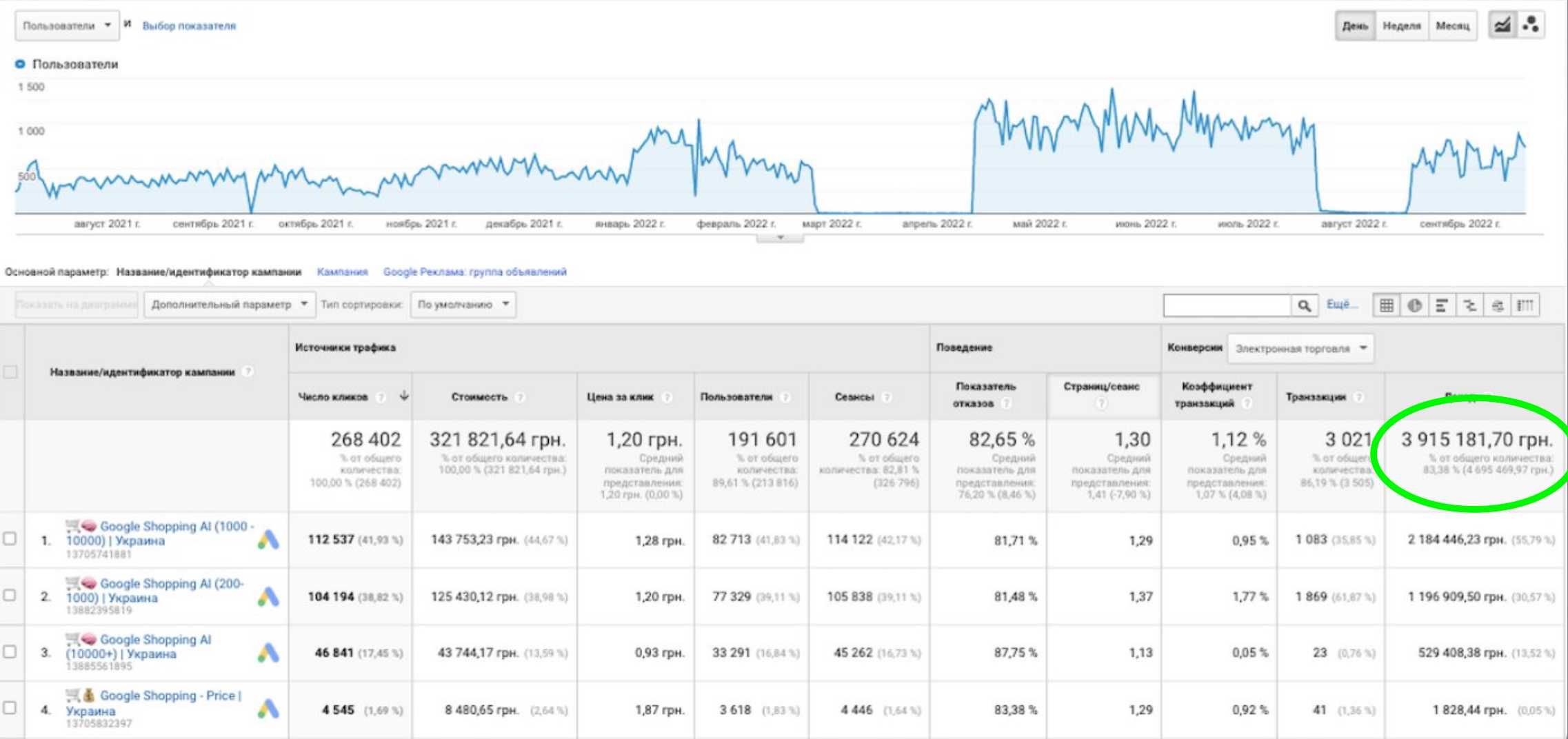Select Неделя time granularity
The image size is (1568, 739).
(1402, 26)
